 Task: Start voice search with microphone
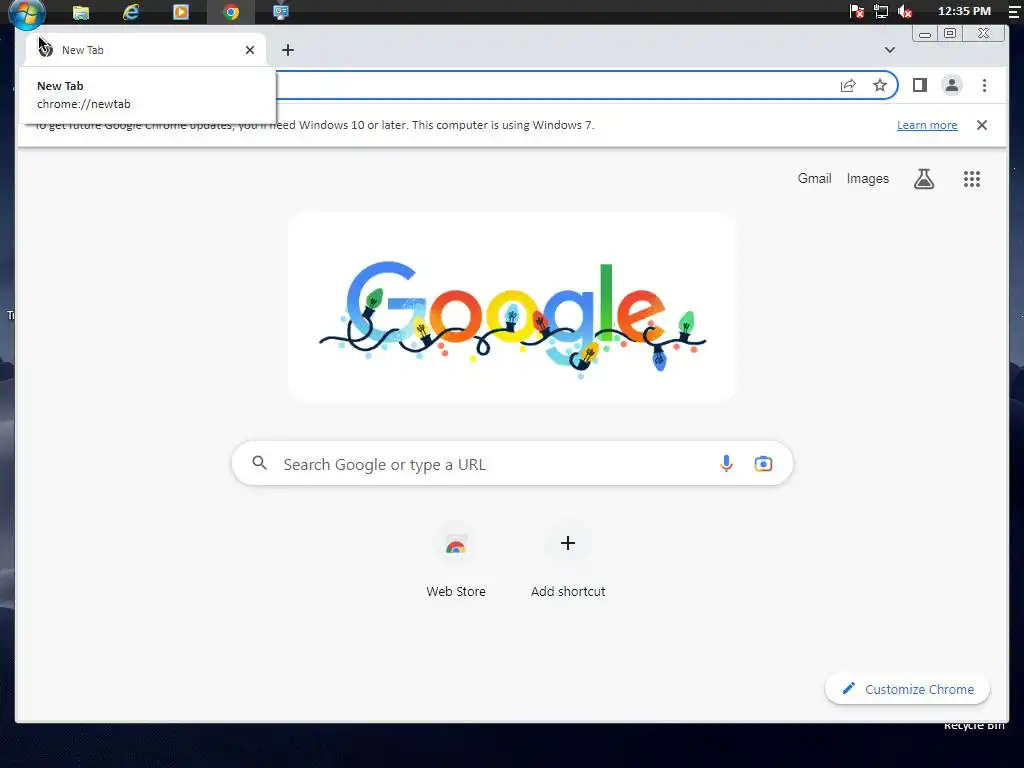726,464
